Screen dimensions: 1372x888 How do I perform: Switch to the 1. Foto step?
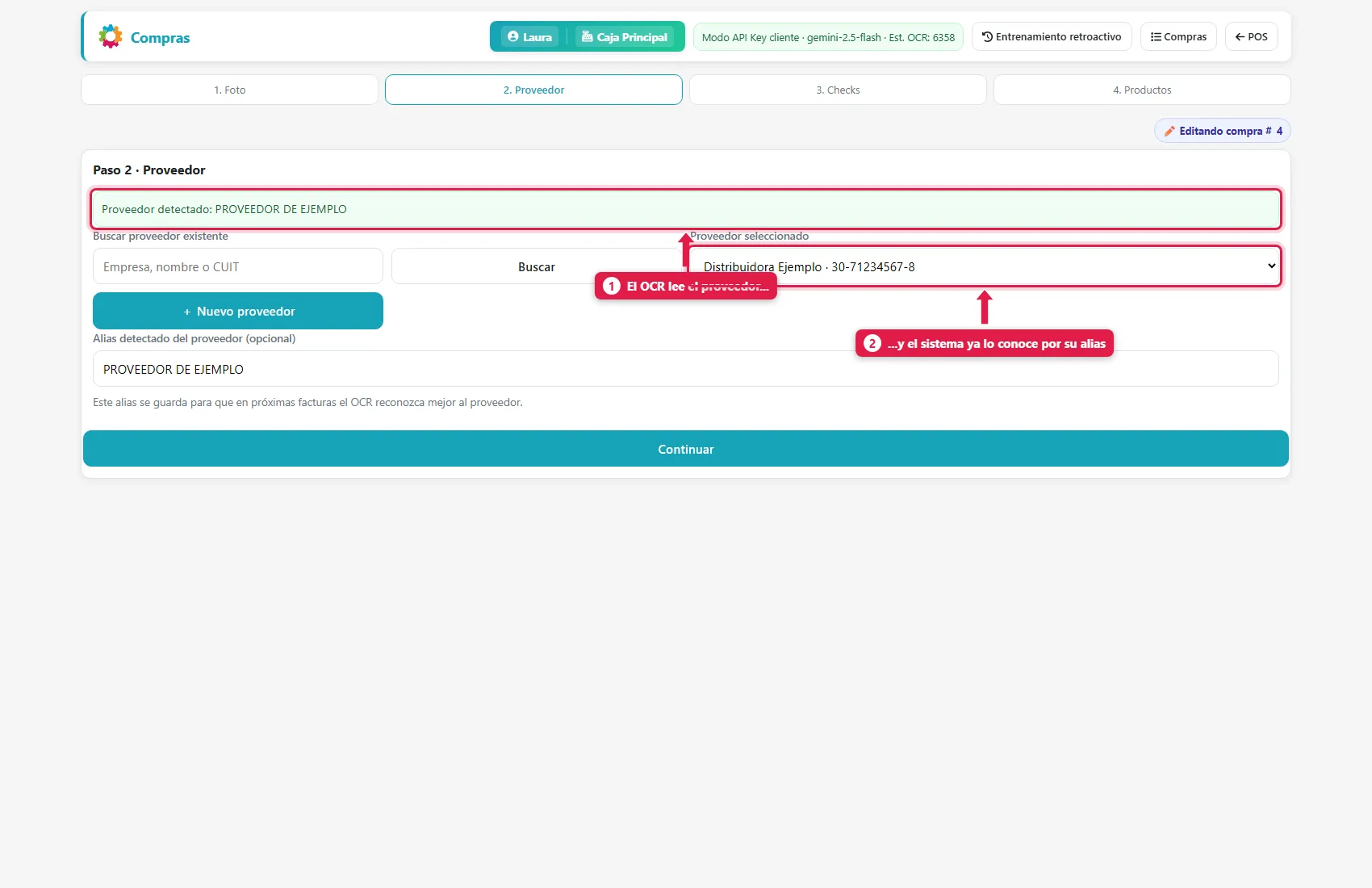(x=229, y=90)
